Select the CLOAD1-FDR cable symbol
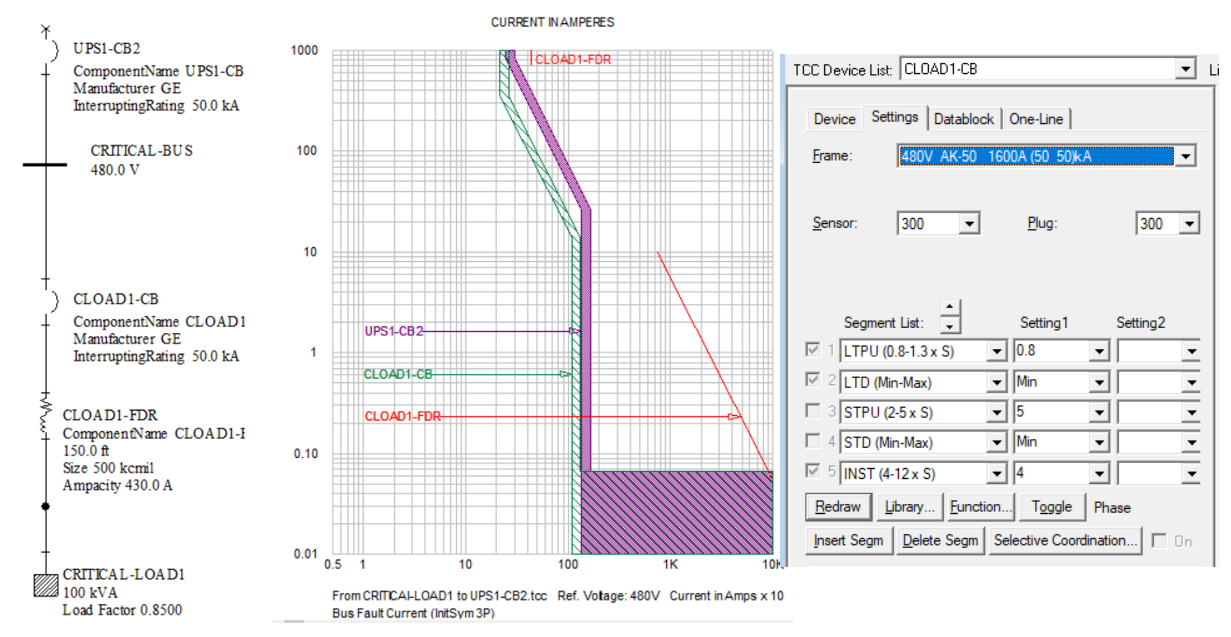 coord(45,414)
